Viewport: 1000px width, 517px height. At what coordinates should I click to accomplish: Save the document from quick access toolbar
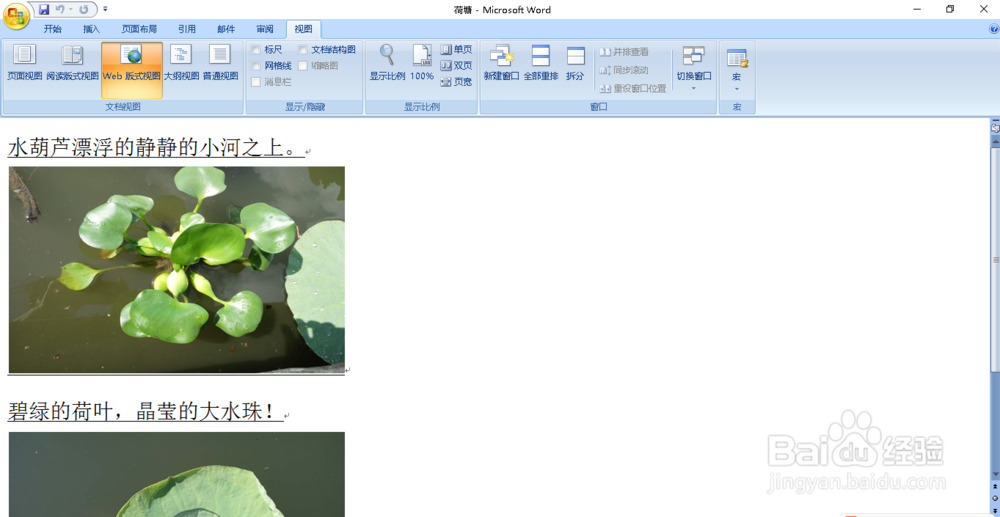click(44, 10)
